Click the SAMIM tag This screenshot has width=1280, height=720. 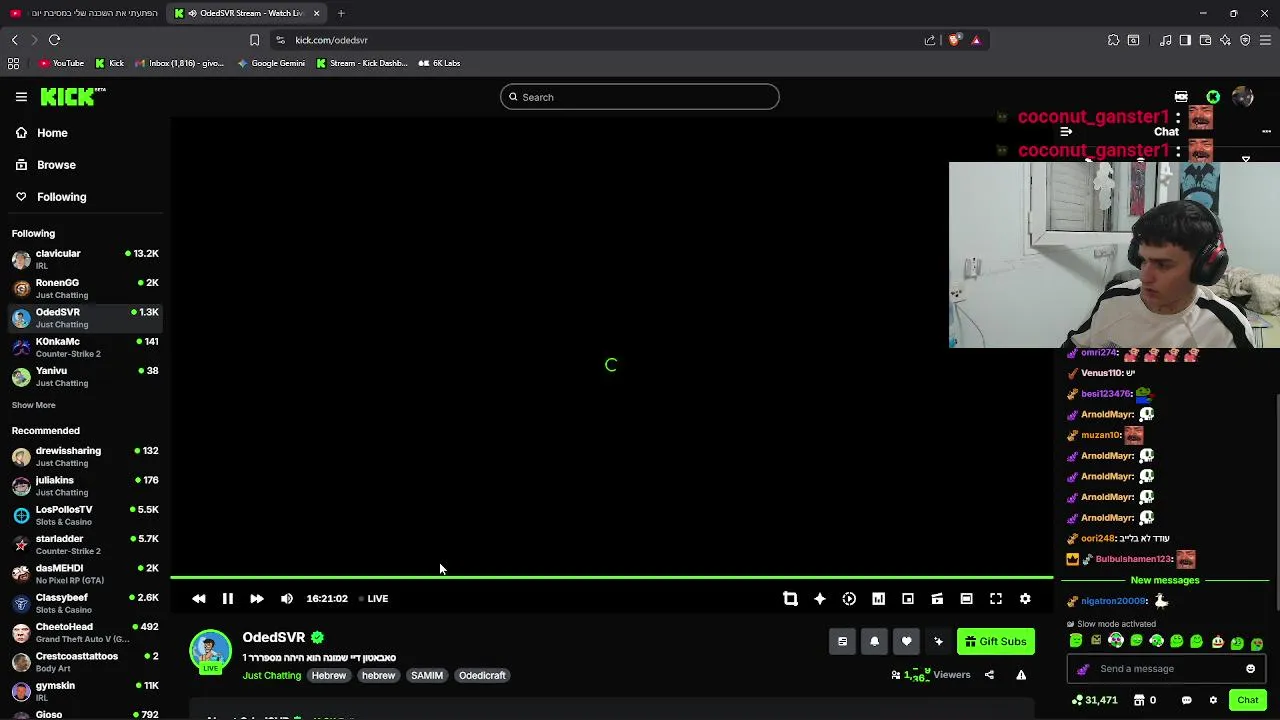tap(427, 676)
